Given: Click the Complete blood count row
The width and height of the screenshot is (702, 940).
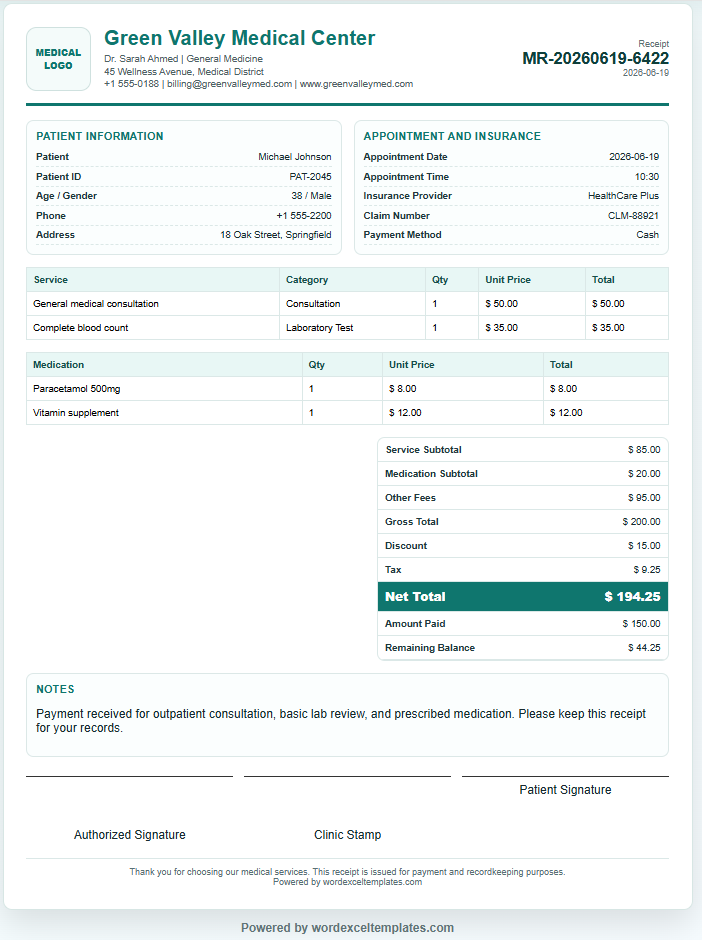Looking at the screenshot, I should (347, 328).
